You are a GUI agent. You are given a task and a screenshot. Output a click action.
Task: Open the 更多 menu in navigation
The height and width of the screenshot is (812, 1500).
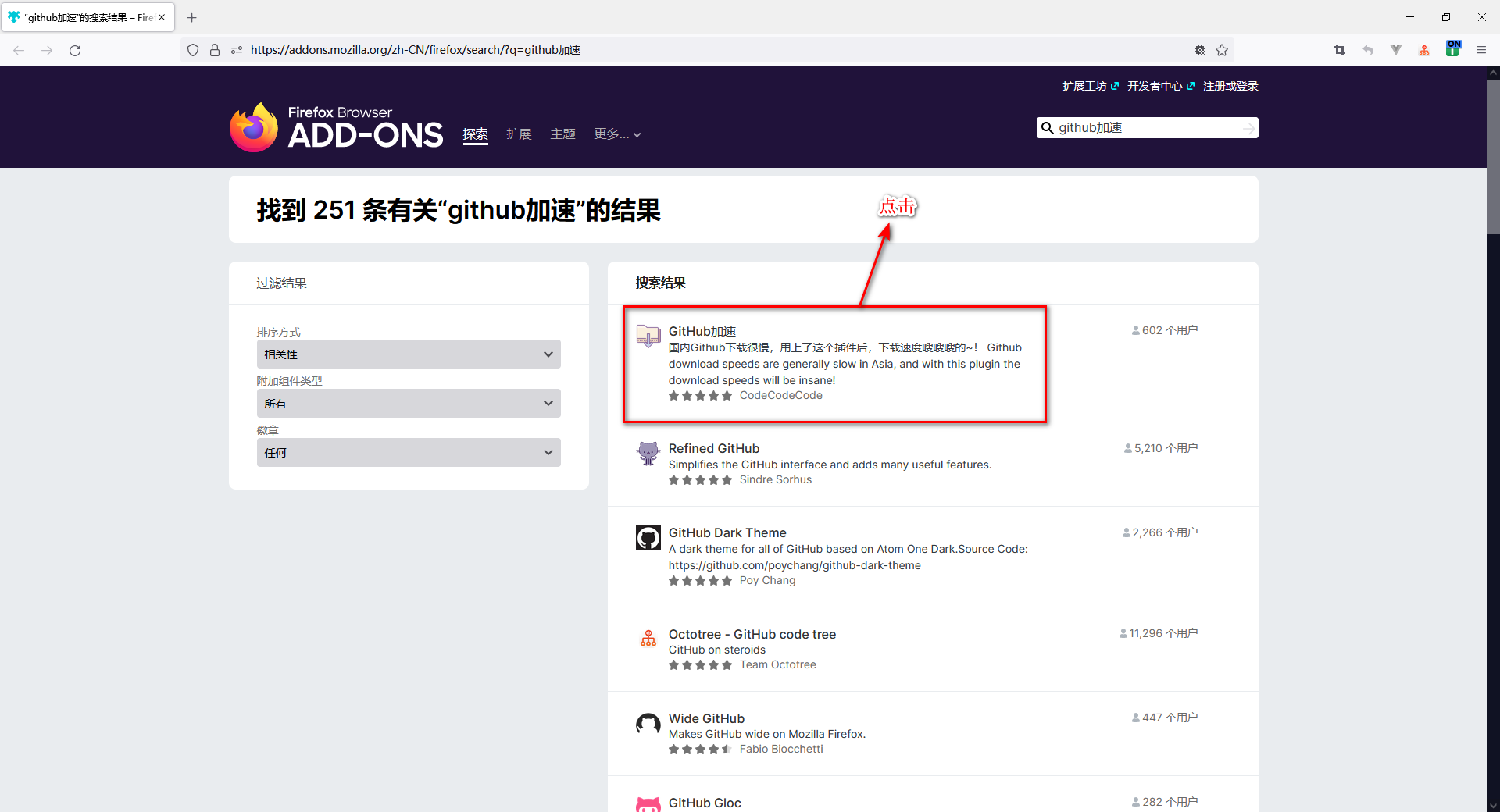point(617,134)
